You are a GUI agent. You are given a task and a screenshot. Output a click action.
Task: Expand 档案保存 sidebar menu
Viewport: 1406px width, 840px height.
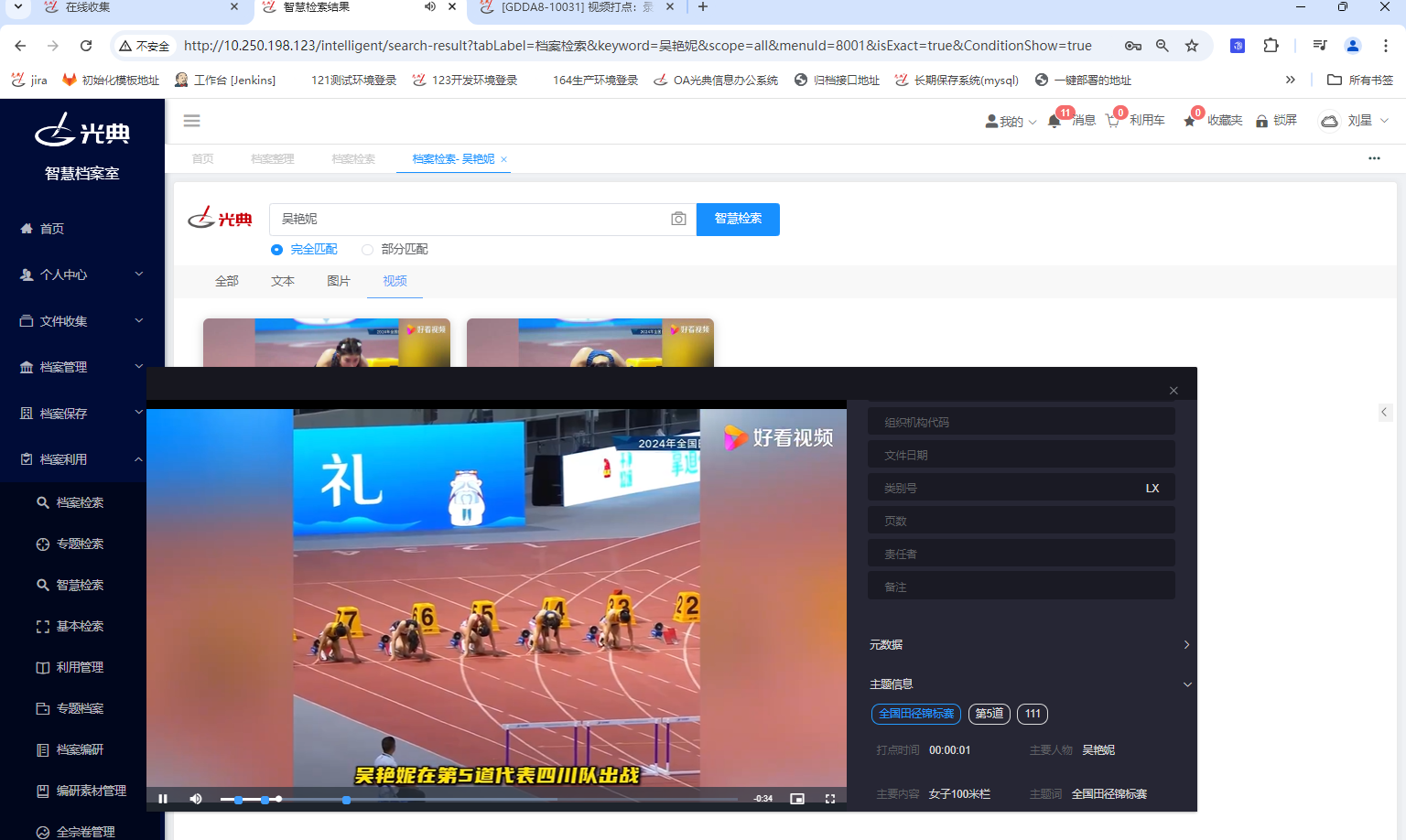pyautogui.click(x=82, y=414)
